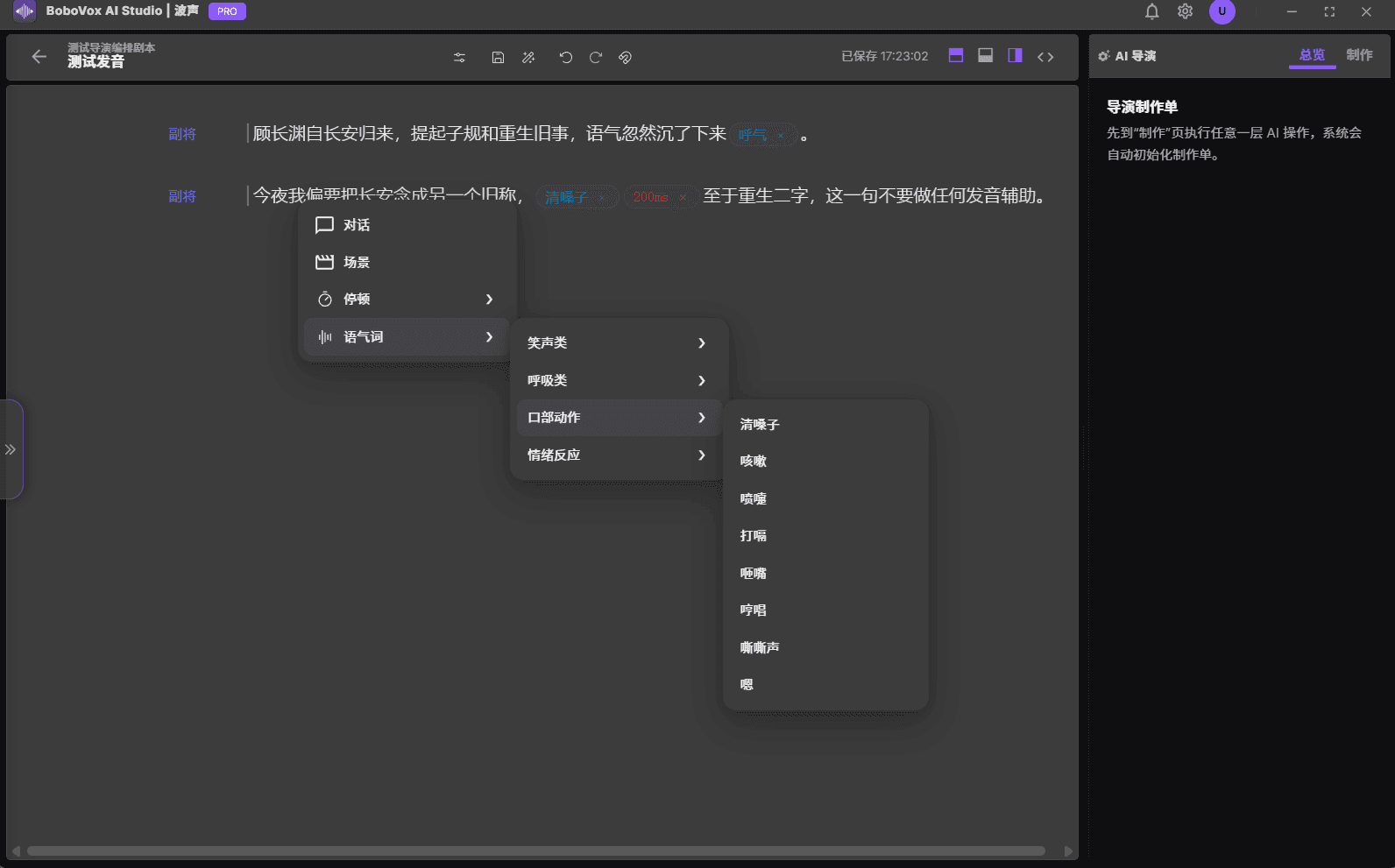Place cursor in text 至于重生二字

pyautogui.click(x=755, y=195)
